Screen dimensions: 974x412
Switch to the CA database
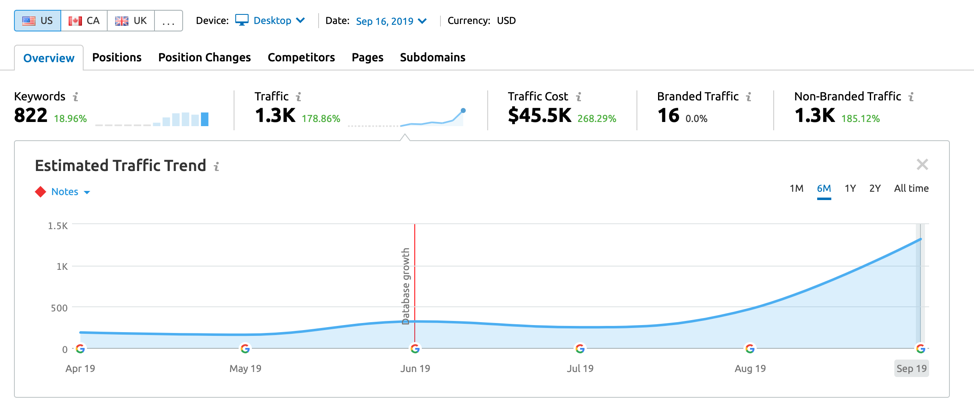point(84,21)
